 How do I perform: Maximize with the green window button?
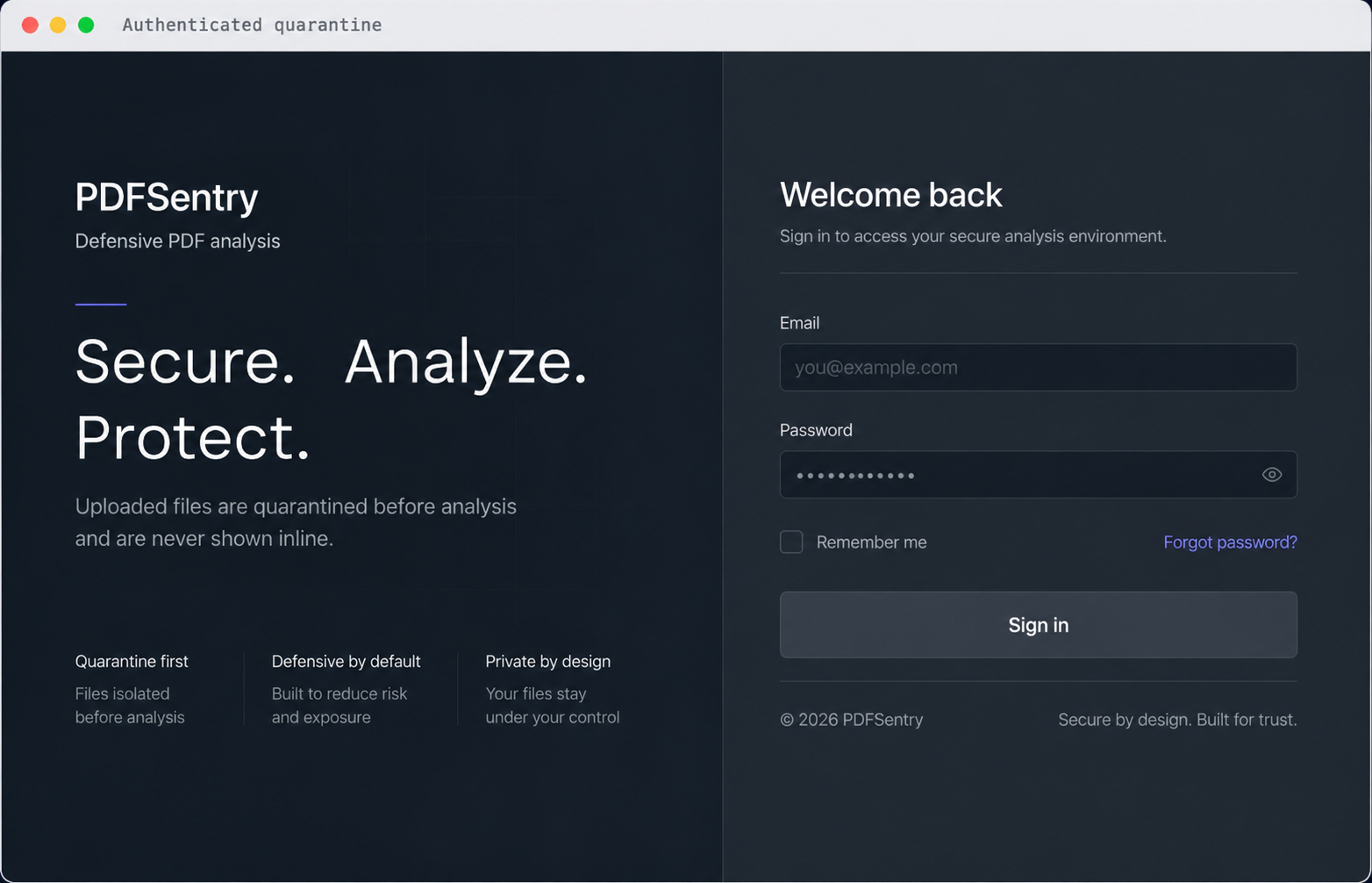coord(86,25)
